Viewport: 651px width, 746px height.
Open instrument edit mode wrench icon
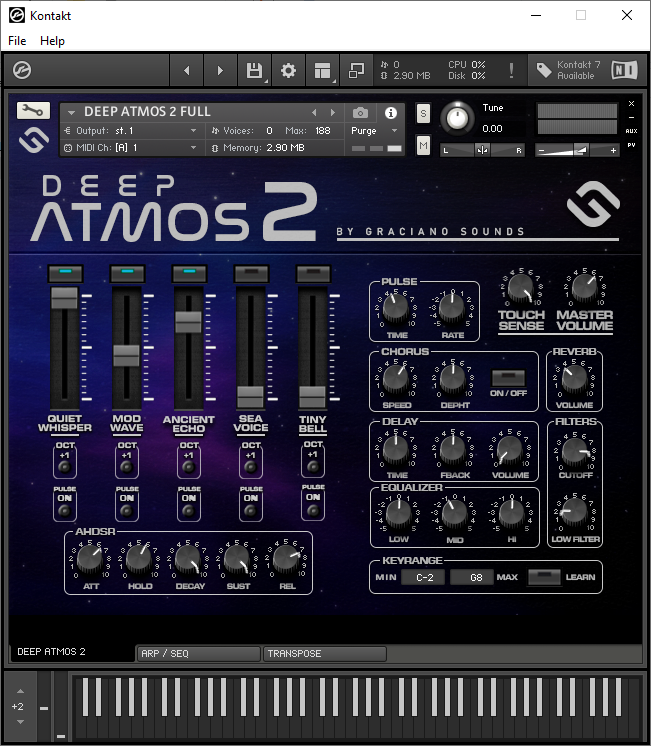[33, 111]
